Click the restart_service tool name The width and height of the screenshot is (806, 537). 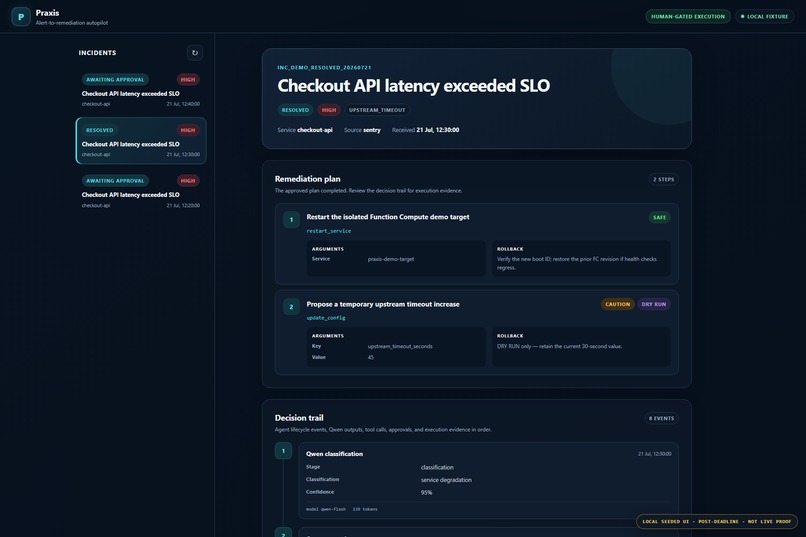(328, 231)
